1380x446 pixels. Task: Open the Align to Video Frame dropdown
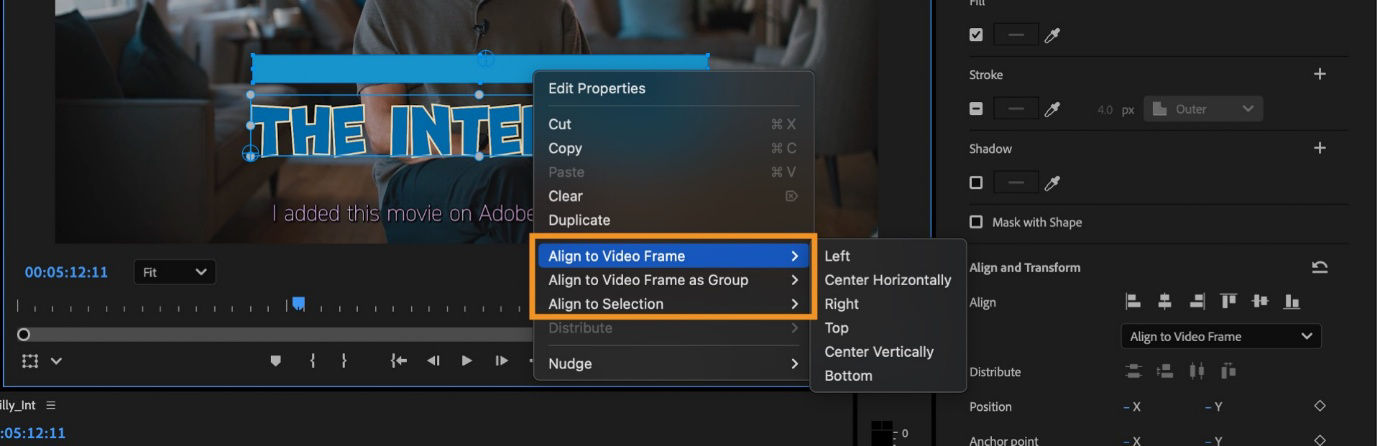coord(1221,337)
